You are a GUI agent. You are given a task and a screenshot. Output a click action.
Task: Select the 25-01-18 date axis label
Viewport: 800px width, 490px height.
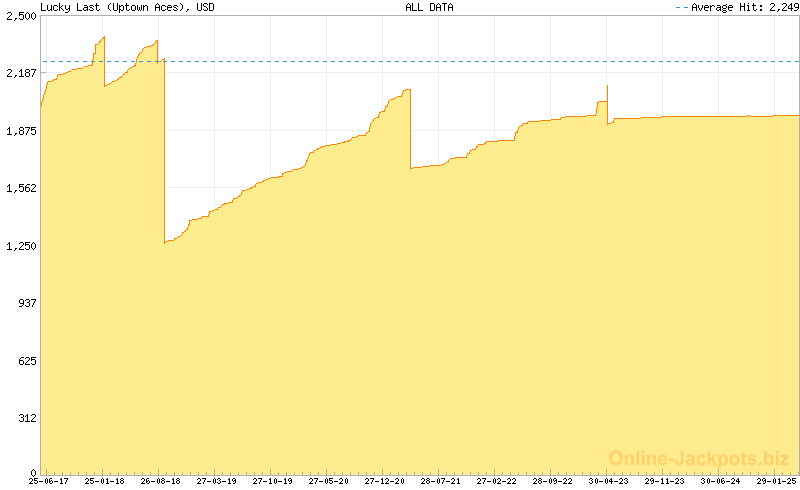point(105,481)
